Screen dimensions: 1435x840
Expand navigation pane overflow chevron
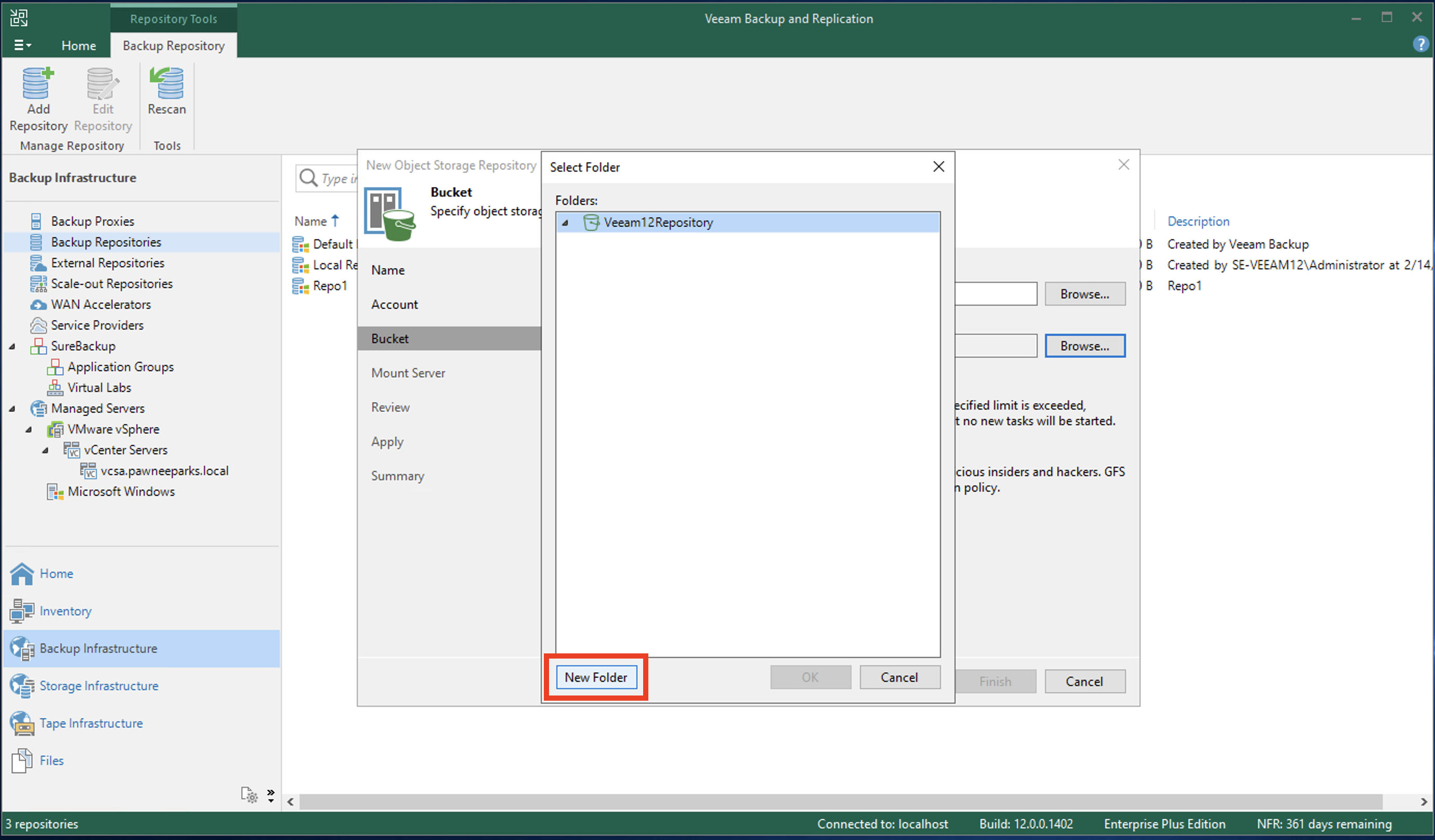click(271, 795)
